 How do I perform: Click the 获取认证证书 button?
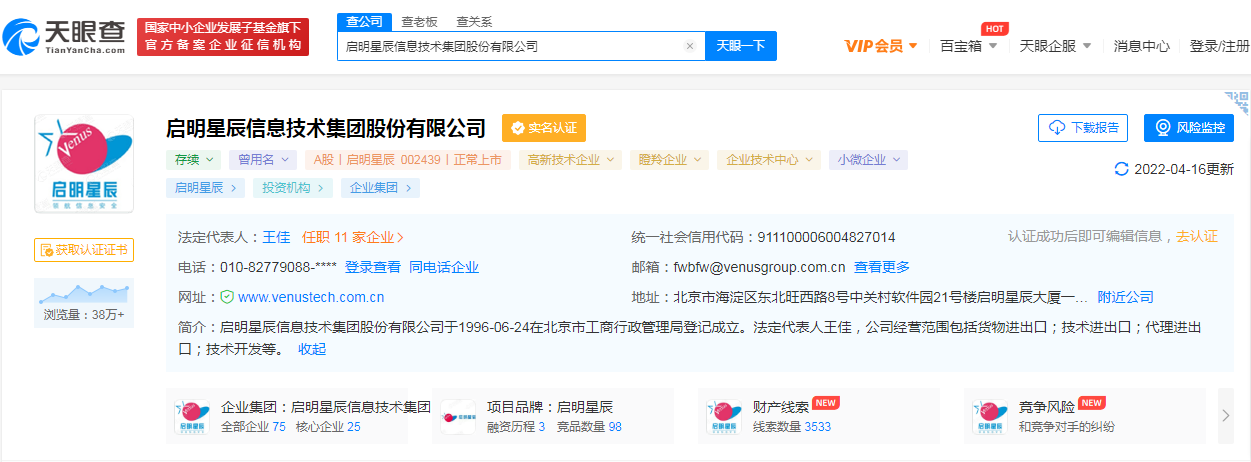coord(84,250)
